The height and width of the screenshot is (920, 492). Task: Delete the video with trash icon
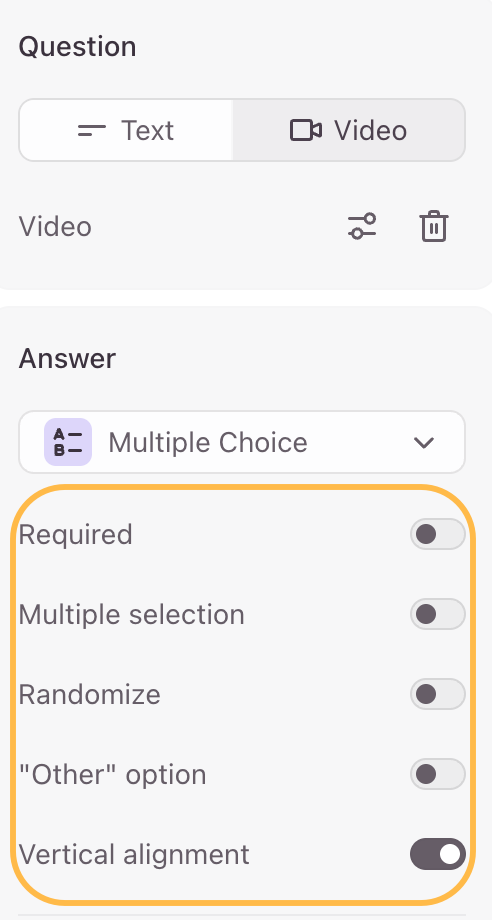(x=434, y=226)
